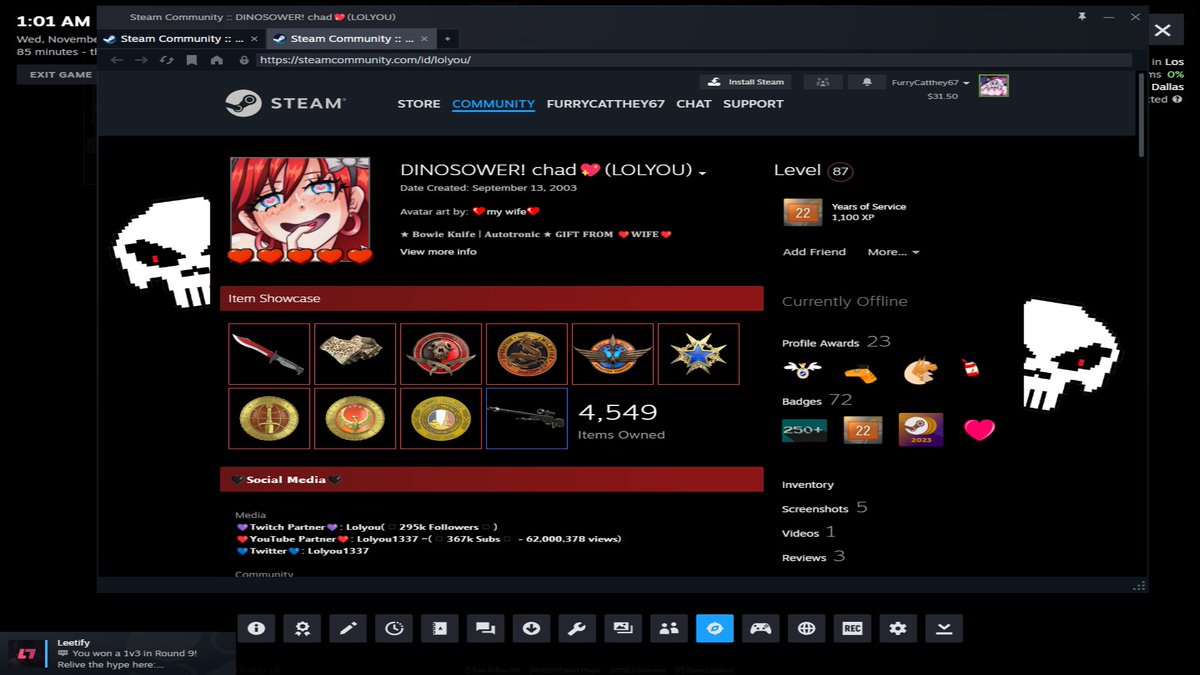Open the friends icon button in header

click(822, 82)
